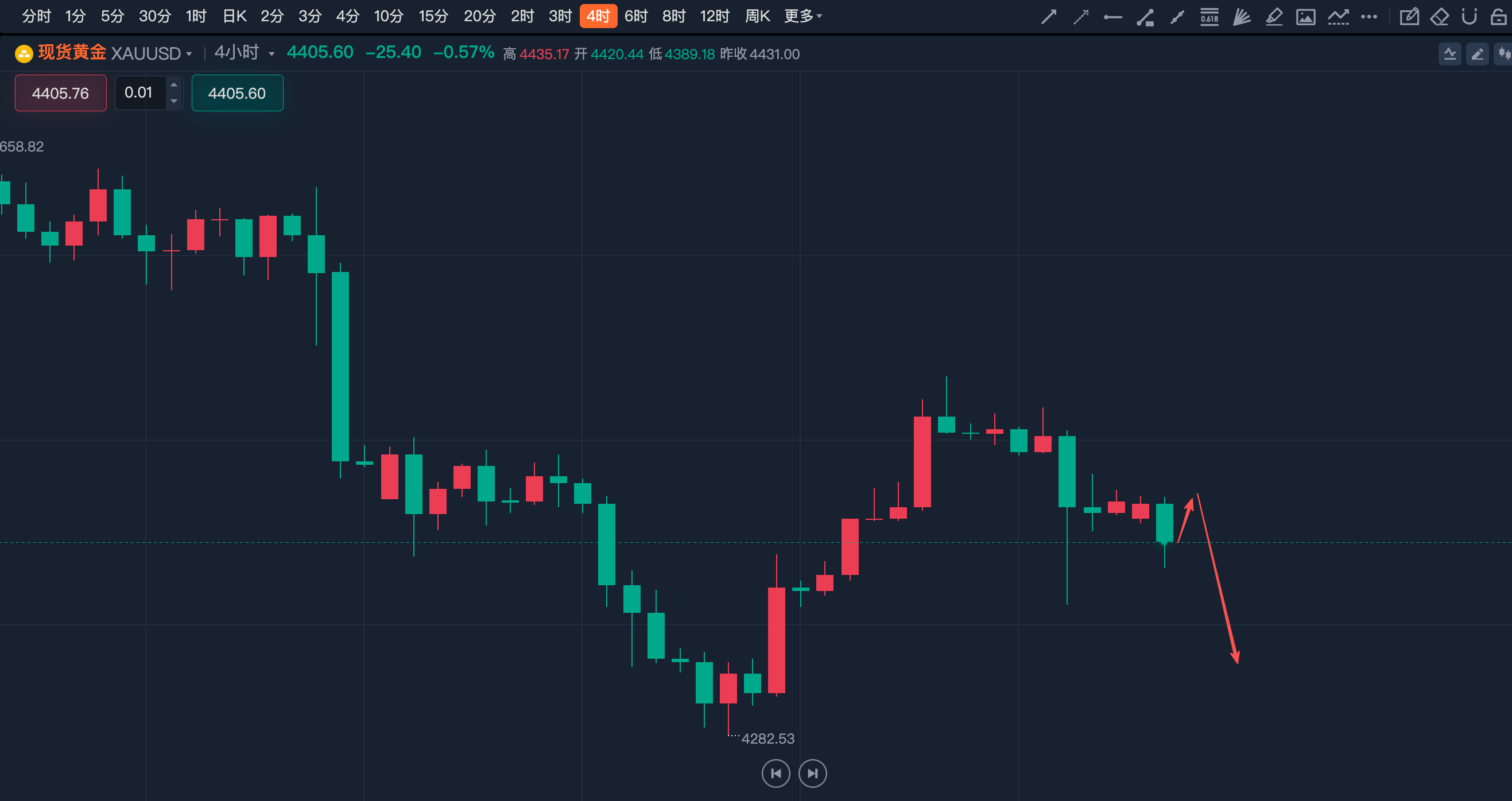
Task: Switch to the 30分 timeframe tab
Action: [x=154, y=16]
